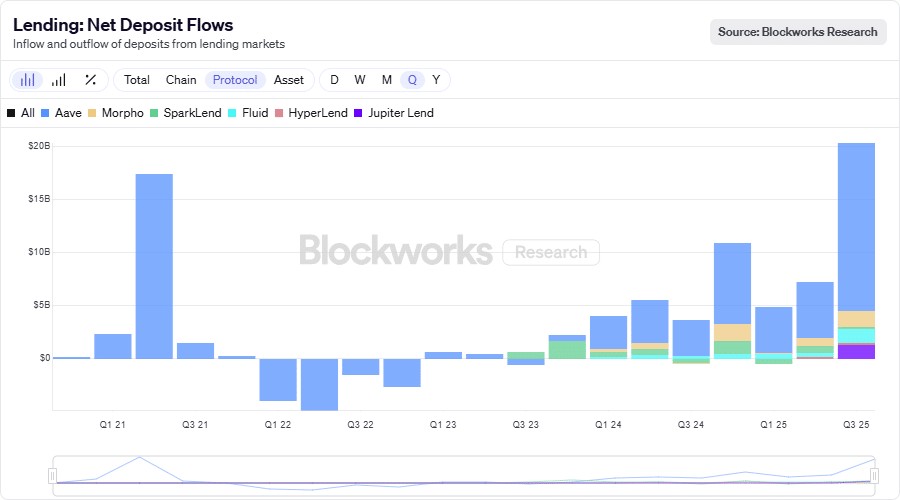Click the Source: Blockworks Research button
900x500 pixels.
798,32
